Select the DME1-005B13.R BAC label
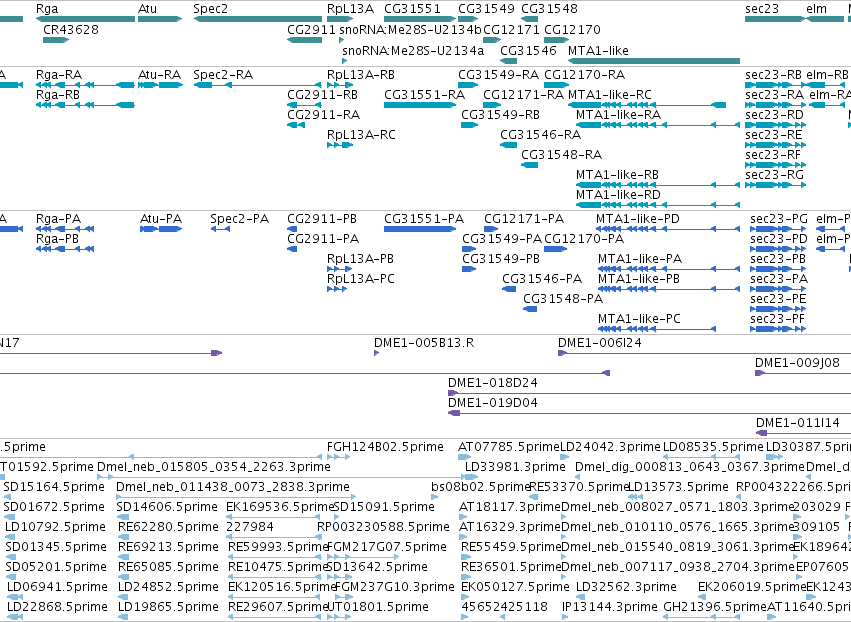This screenshot has width=851, height=622. (x=424, y=342)
